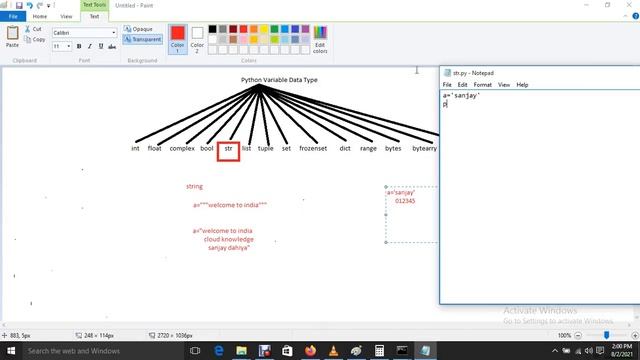Viewport: 640px width, 360px height.
Task: Open the Customize Quick Access Toolbar dropdown
Action: (x=48, y=6)
